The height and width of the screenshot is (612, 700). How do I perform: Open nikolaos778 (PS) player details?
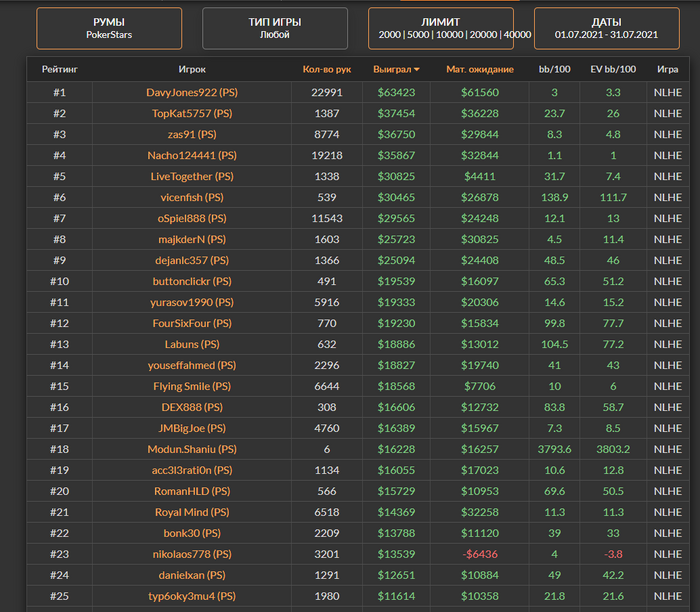click(191, 554)
